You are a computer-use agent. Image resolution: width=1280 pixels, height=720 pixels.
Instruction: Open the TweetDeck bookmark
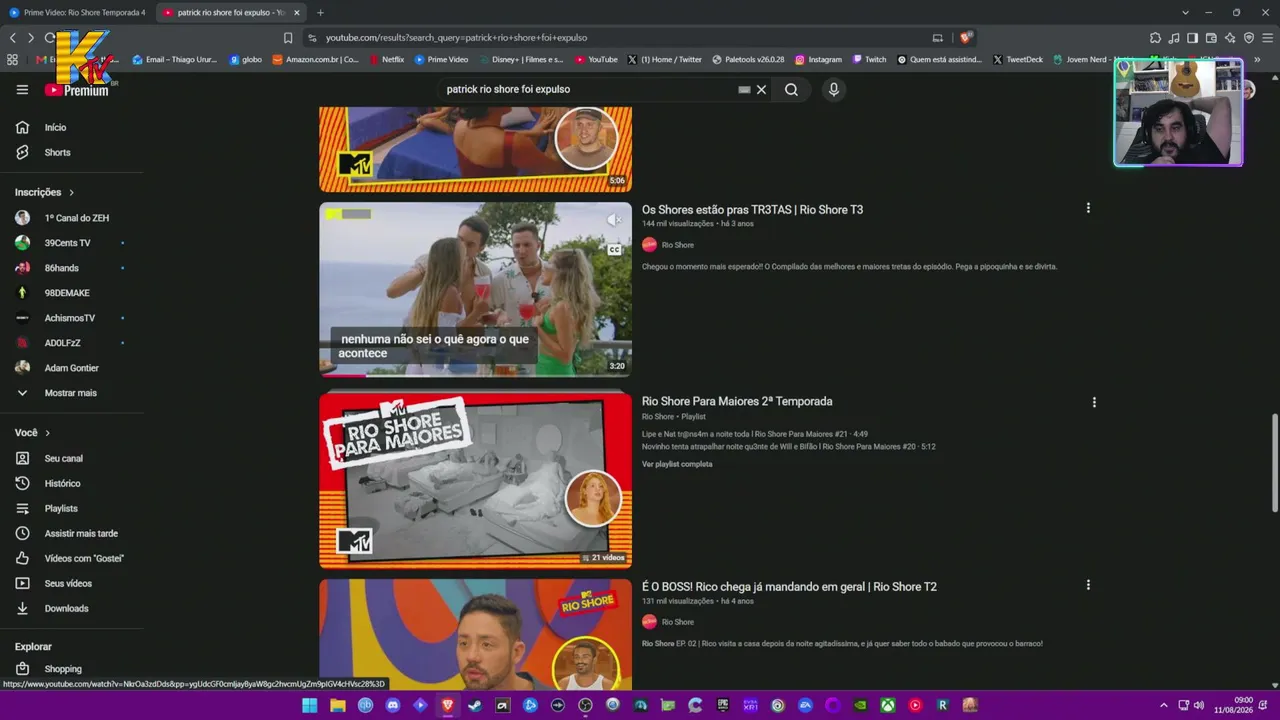(1018, 59)
